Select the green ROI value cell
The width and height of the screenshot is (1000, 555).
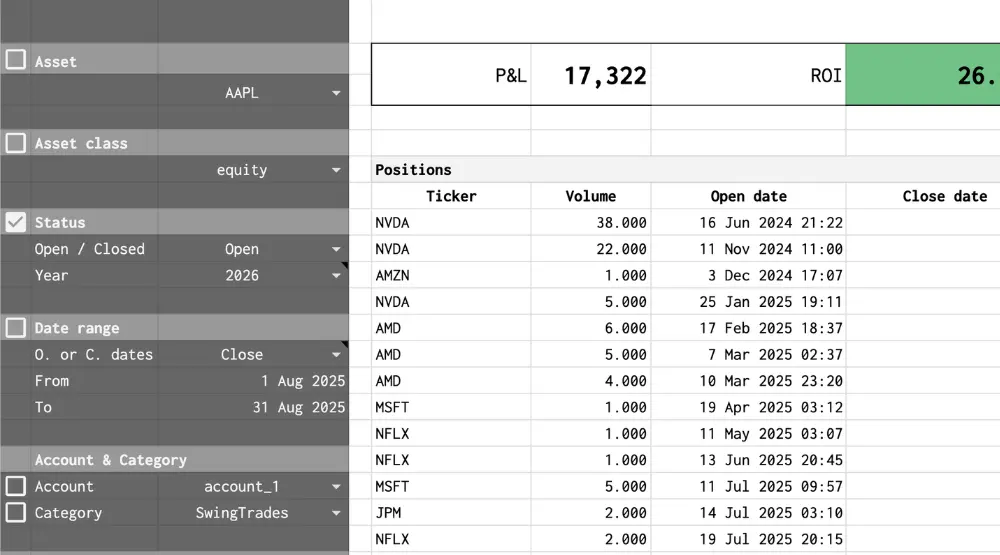(x=922, y=75)
